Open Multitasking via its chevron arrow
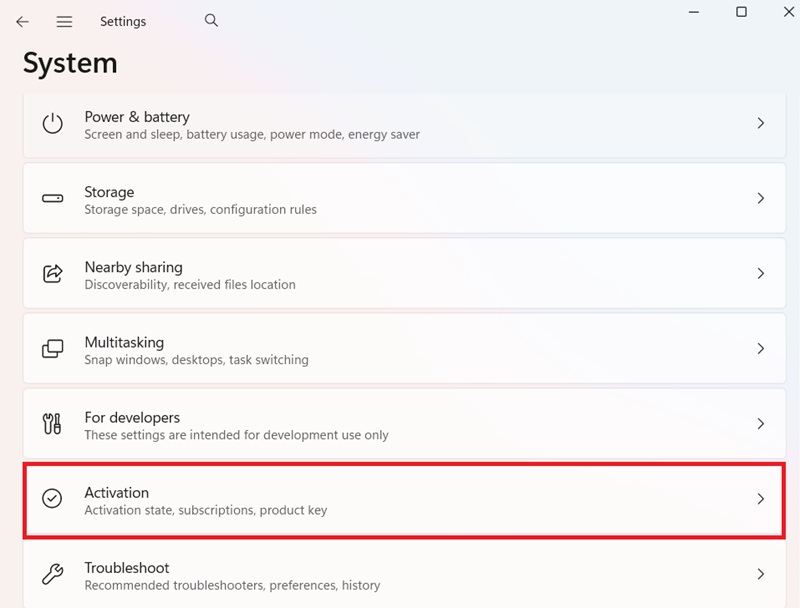Image resolution: width=800 pixels, height=608 pixels. [x=760, y=349]
